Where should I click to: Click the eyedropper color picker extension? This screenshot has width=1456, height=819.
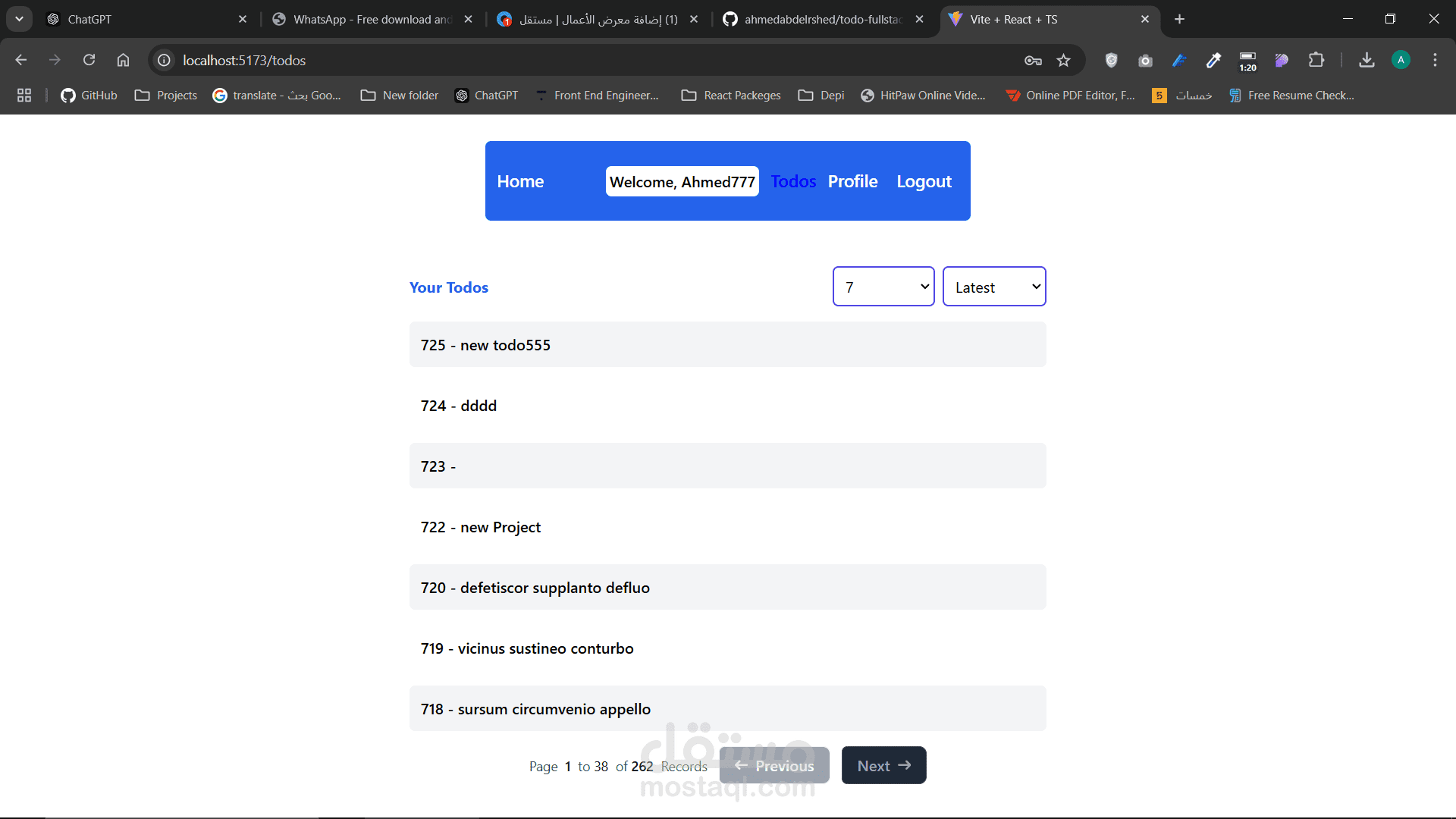pyautogui.click(x=1213, y=60)
